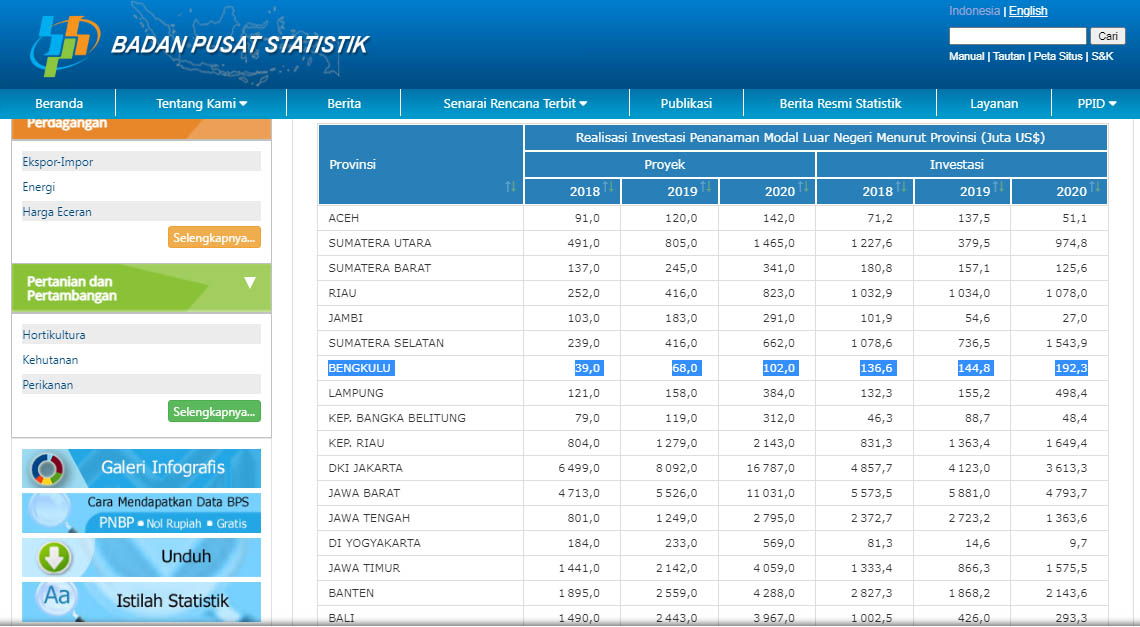1140x627 pixels.
Task: Open Senarai Rencana Terbit dropdown
Action: (x=515, y=103)
